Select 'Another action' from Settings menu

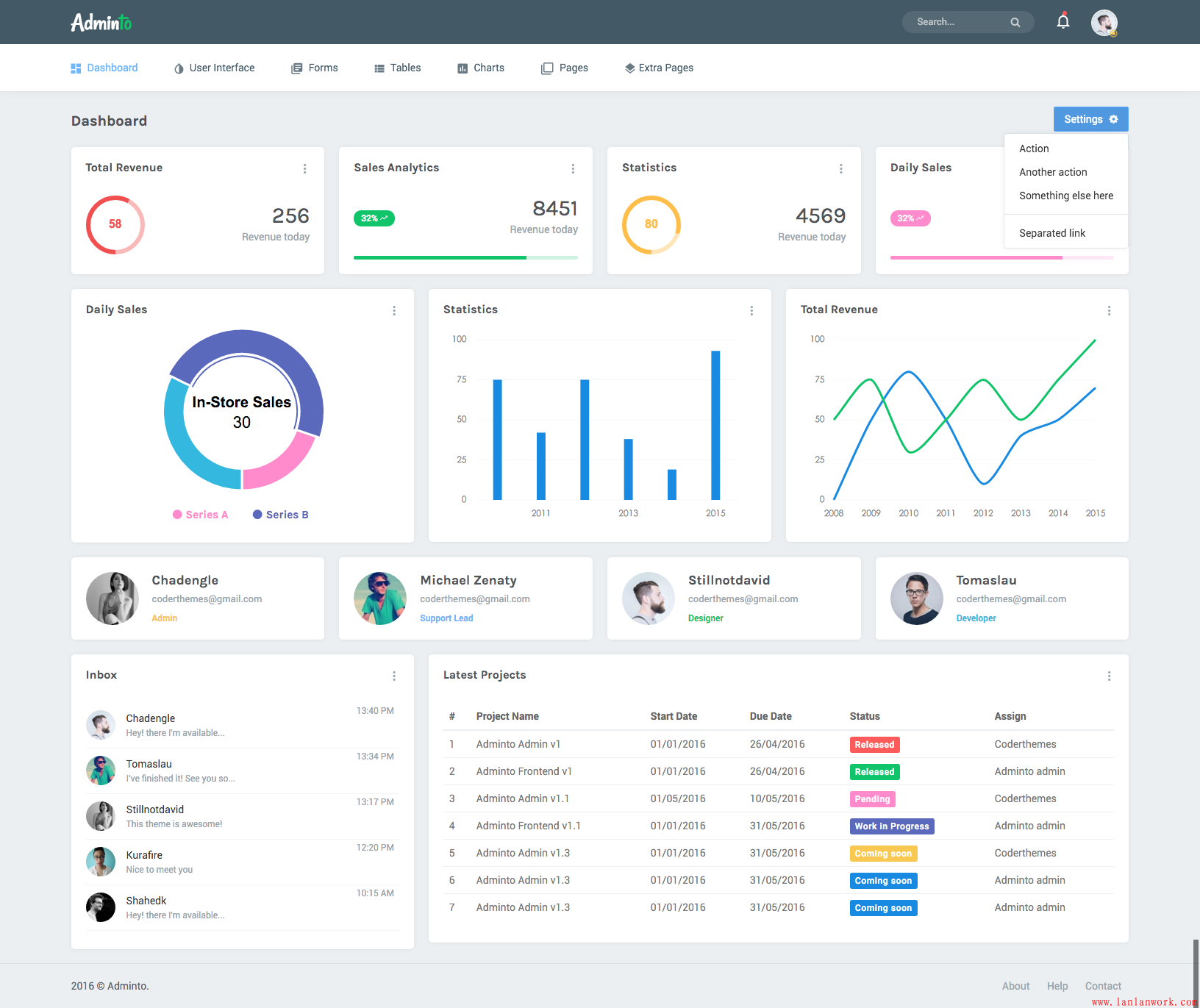(1053, 172)
